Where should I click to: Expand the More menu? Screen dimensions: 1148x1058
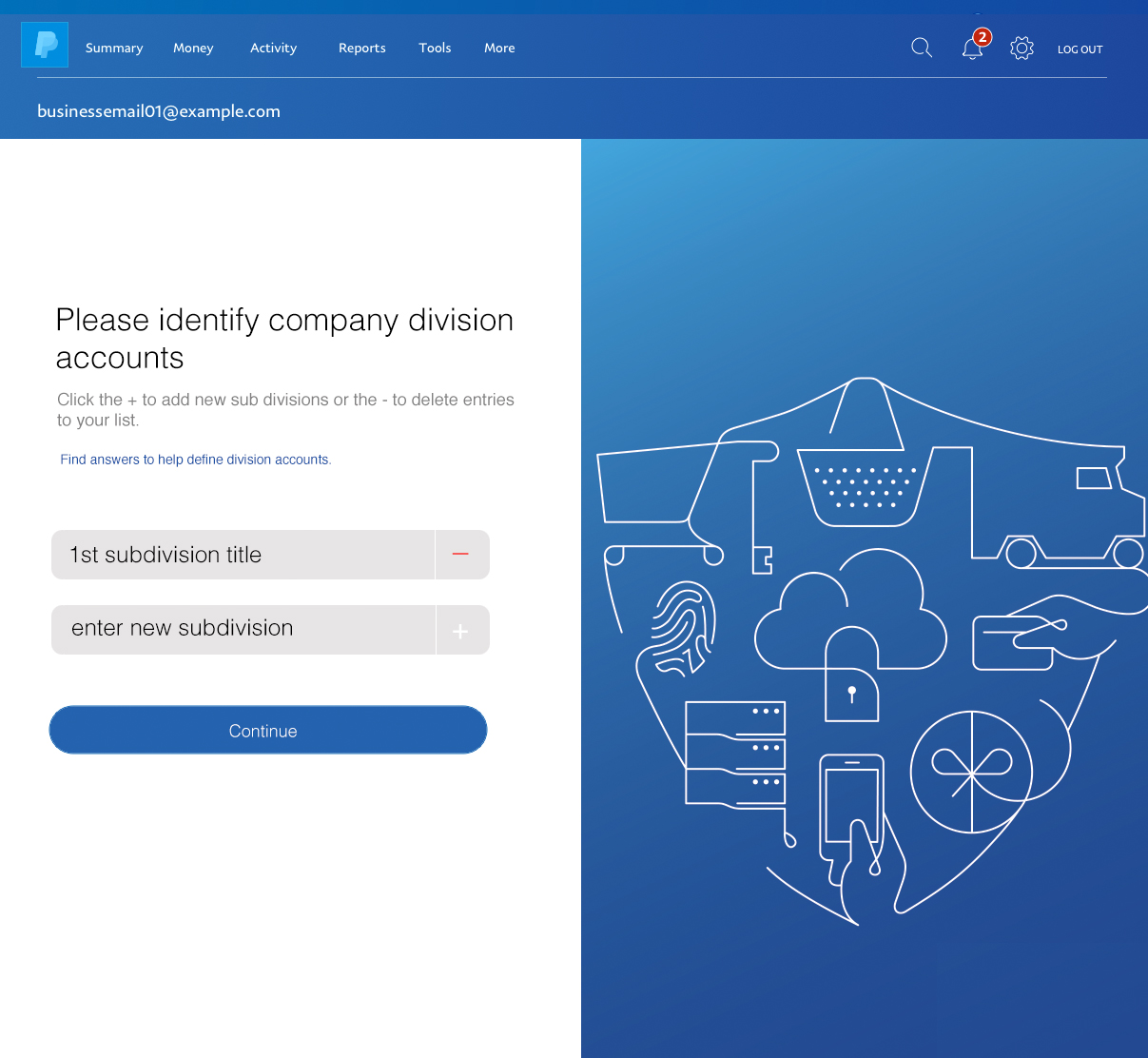click(499, 48)
